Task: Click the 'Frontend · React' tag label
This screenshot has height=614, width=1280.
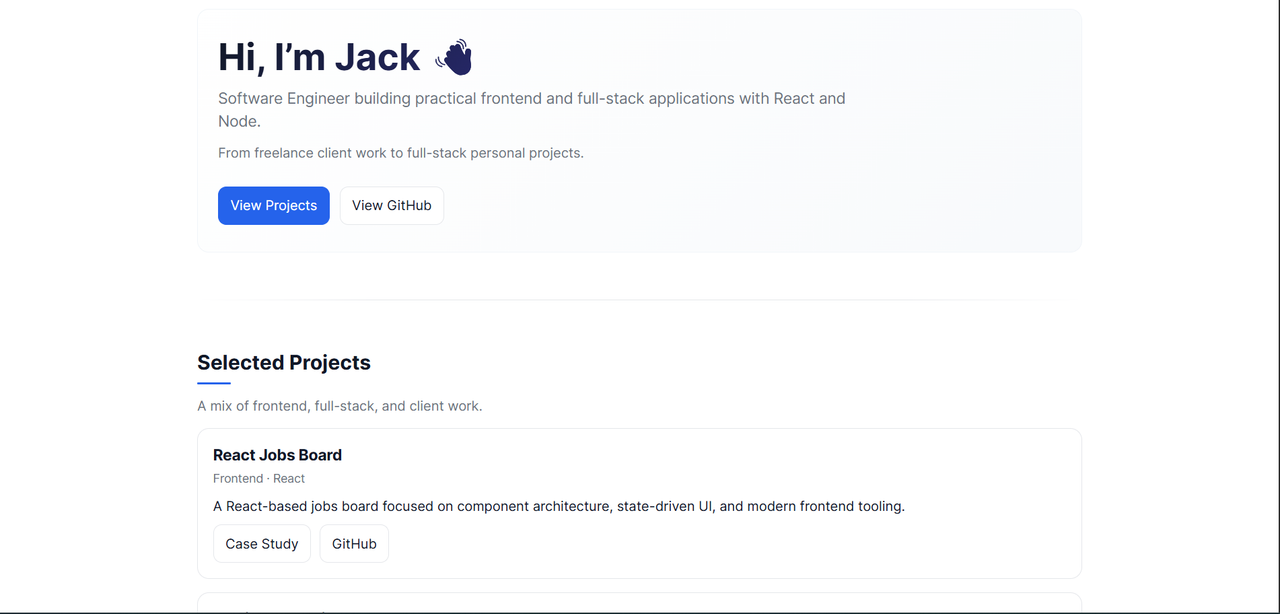Action: (x=259, y=478)
